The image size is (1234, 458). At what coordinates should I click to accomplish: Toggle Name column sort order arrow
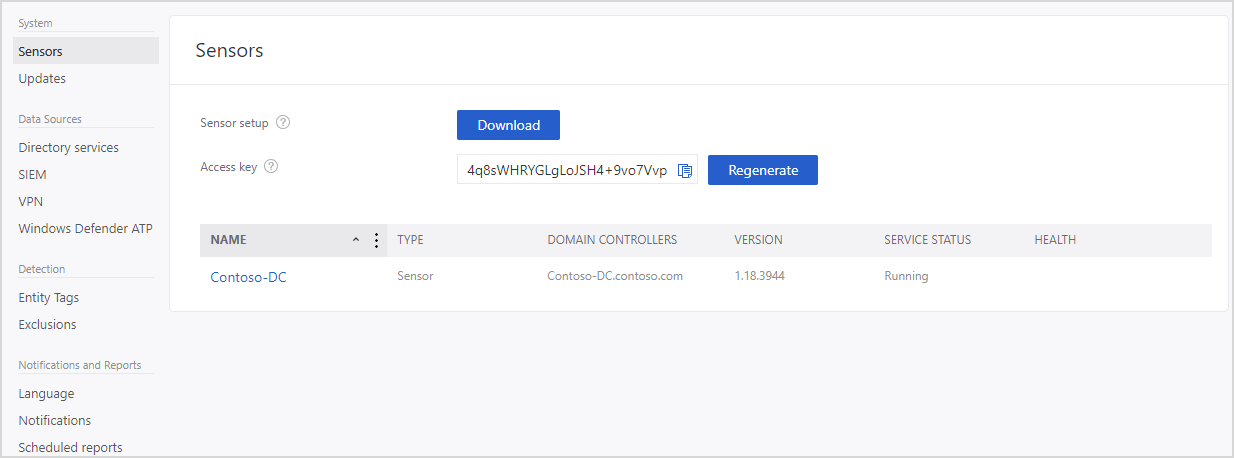(356, 240)
